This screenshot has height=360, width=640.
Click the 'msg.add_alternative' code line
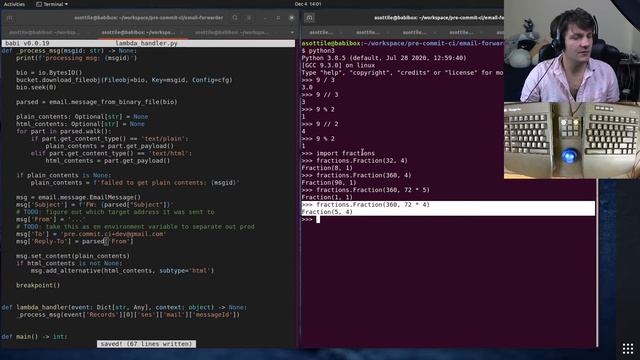(x=122, y=271)
